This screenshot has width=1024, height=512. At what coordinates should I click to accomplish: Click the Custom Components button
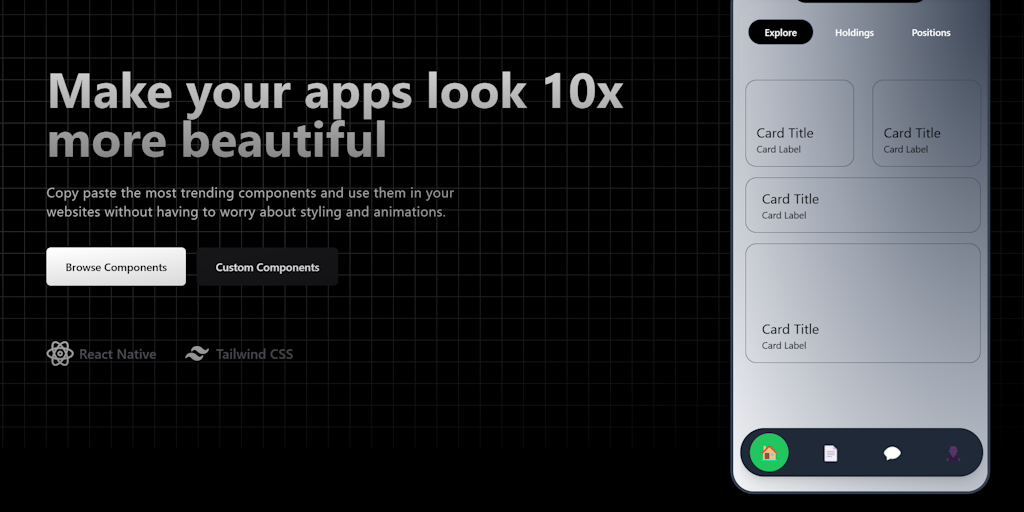267,266
